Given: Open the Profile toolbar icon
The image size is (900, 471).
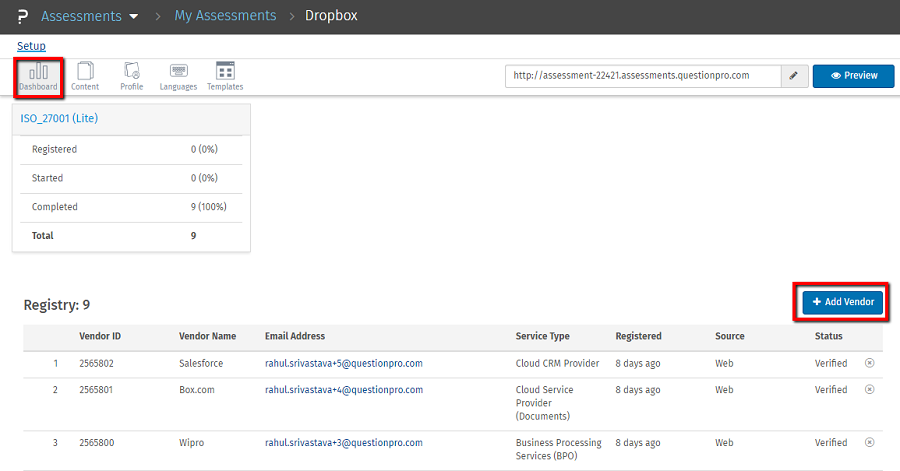Looking at the screenshot, I should pos(131,77).
